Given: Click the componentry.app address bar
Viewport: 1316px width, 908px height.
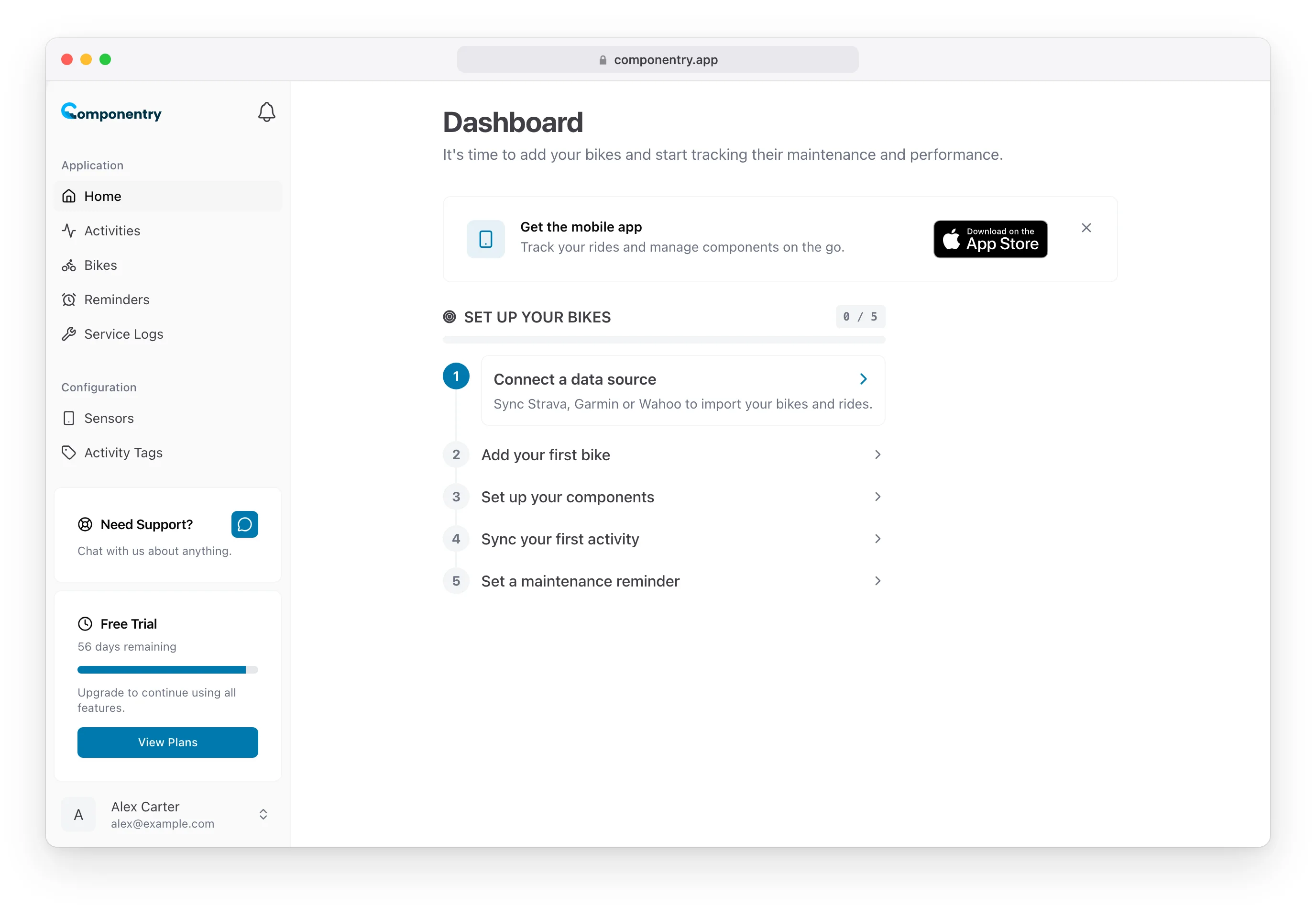Looking at the screenshot, I should [658, 59].
